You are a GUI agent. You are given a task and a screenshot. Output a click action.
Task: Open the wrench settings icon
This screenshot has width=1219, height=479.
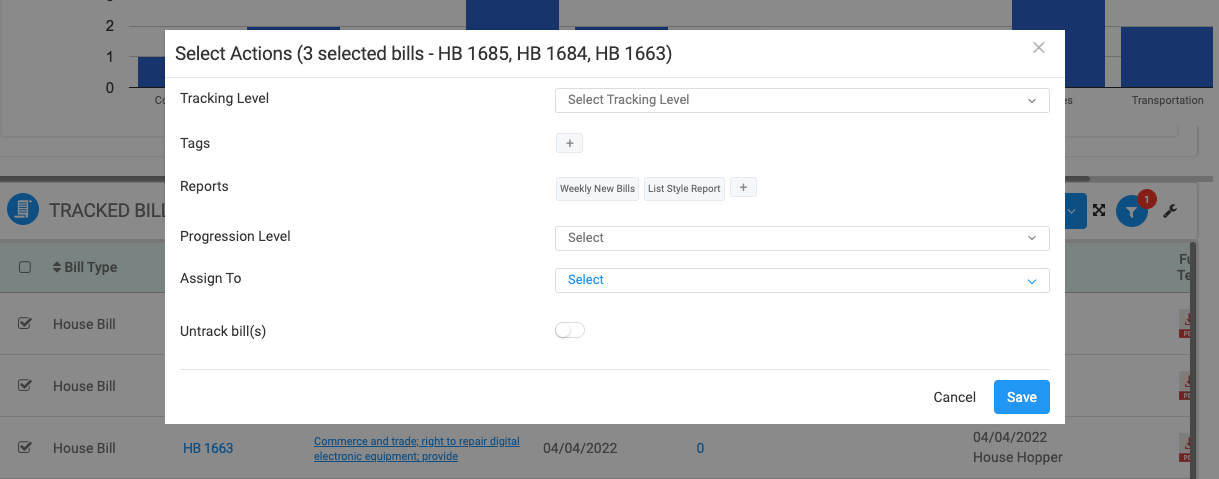(1170, 211)
